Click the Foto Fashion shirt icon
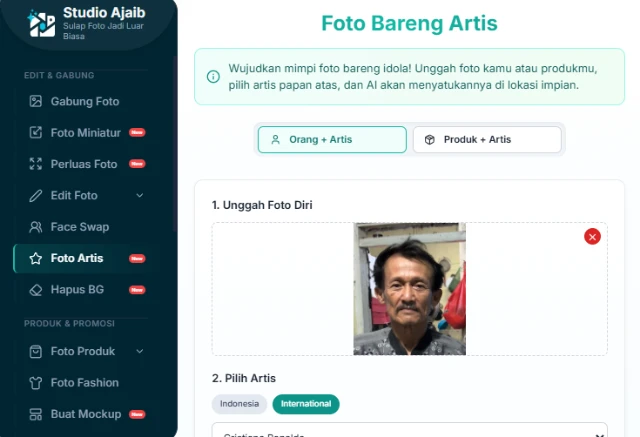This screenshot has width=640, height=437. 36,383
